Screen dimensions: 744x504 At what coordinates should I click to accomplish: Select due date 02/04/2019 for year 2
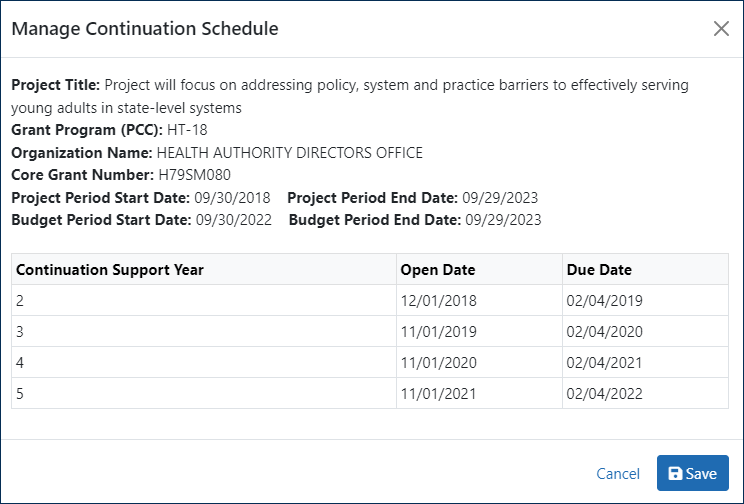[645, 300]
